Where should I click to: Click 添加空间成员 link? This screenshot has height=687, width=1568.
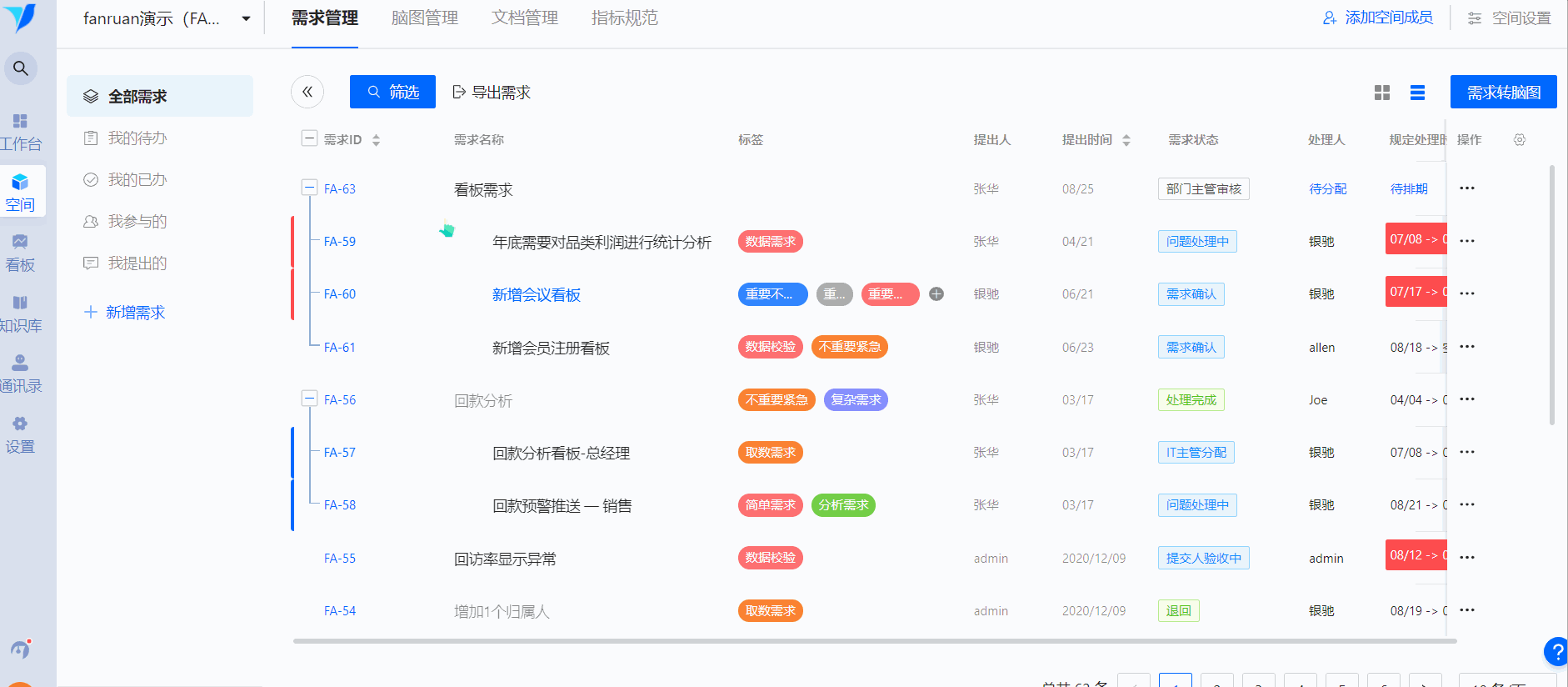click(1378, 18)
